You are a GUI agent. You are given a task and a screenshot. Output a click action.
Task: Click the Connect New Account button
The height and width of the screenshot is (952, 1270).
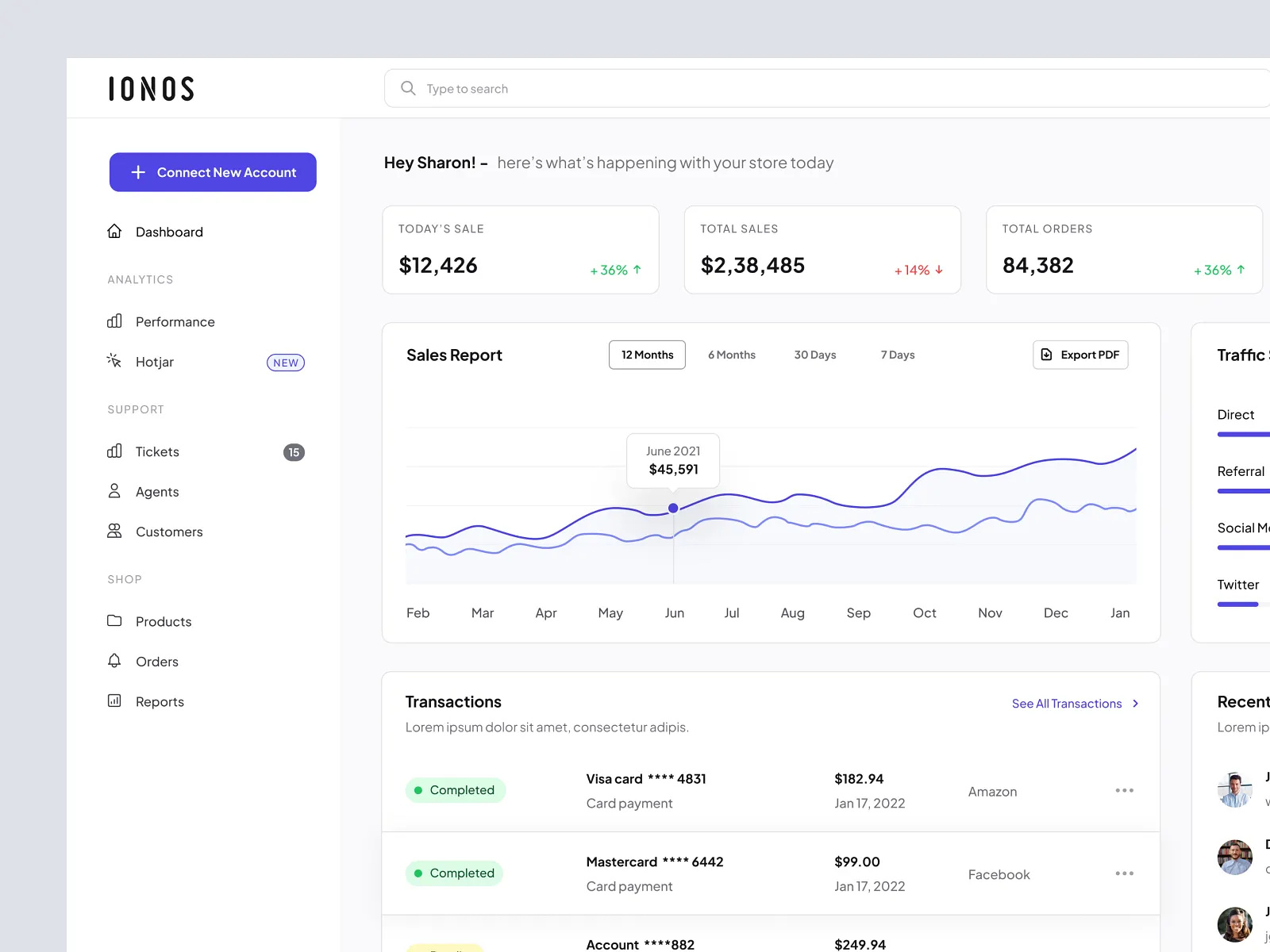pos(213,172)
